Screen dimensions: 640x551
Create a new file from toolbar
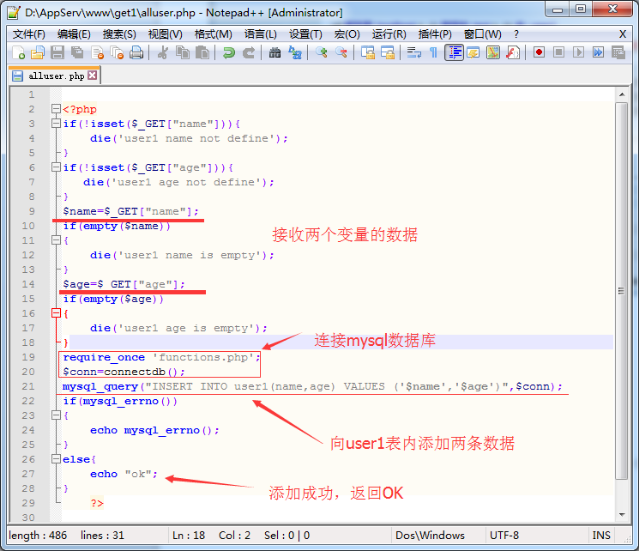coord(17,53)
